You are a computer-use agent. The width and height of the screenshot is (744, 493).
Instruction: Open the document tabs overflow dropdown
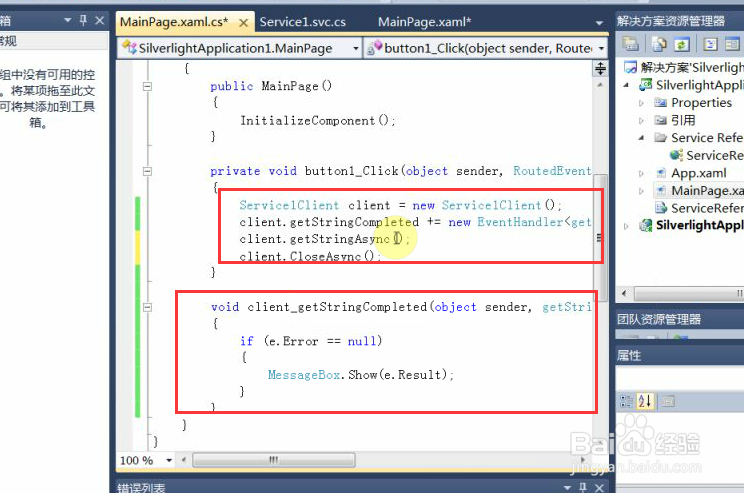coord(599,23)
